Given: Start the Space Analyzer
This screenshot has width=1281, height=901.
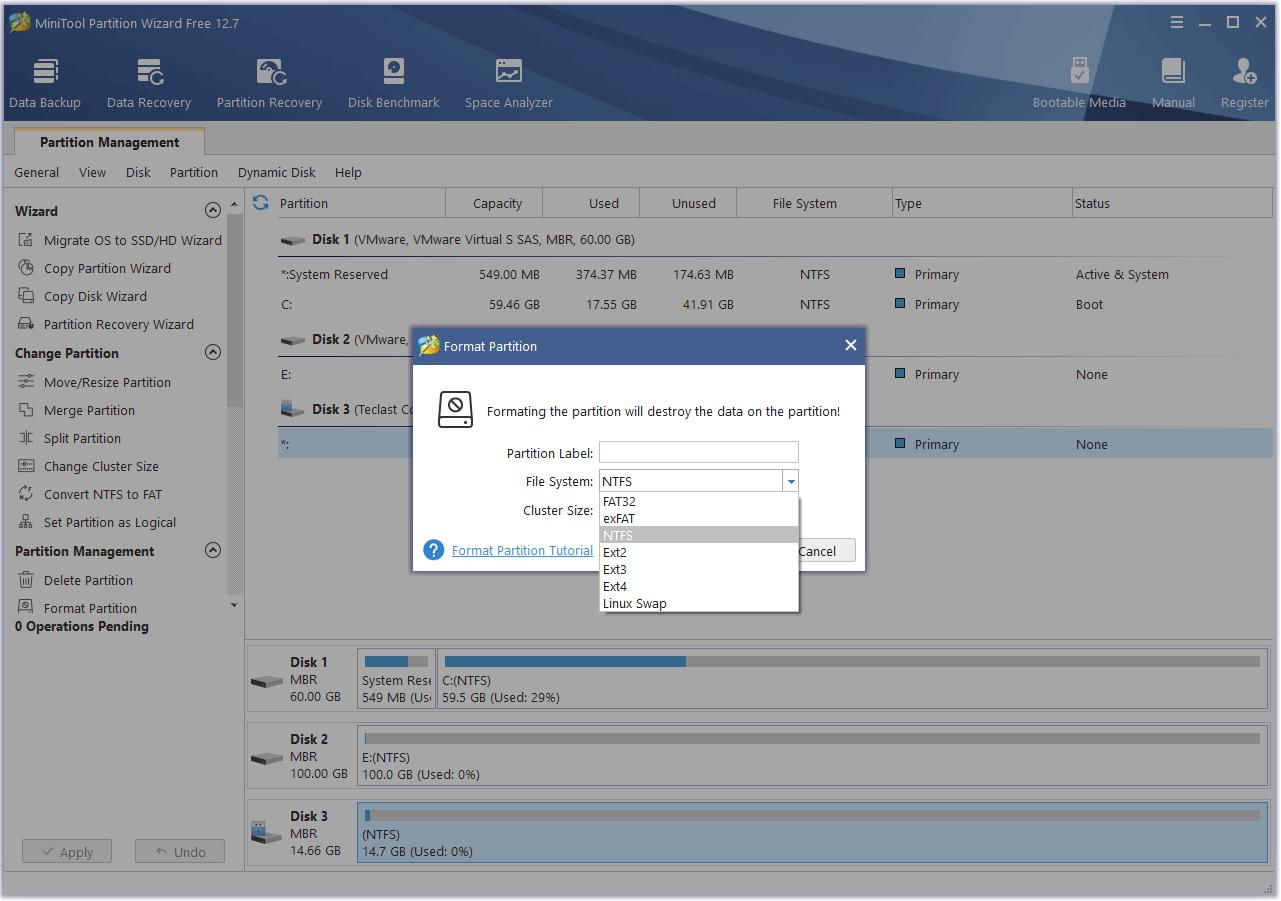Looking at the screenshot, I should tap(508, 80).
